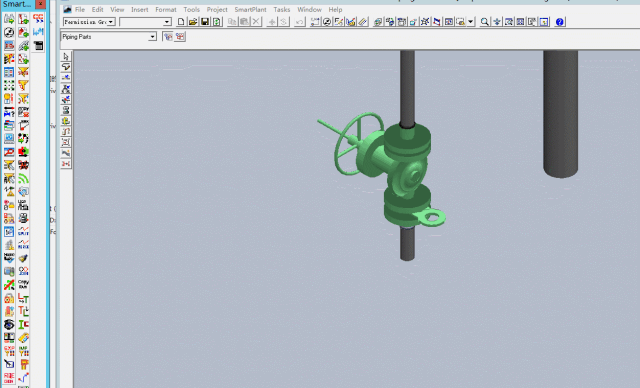The height and width of the screenshot is (388, 640).
Task: Open the Window menu
Action: [309, 9]
